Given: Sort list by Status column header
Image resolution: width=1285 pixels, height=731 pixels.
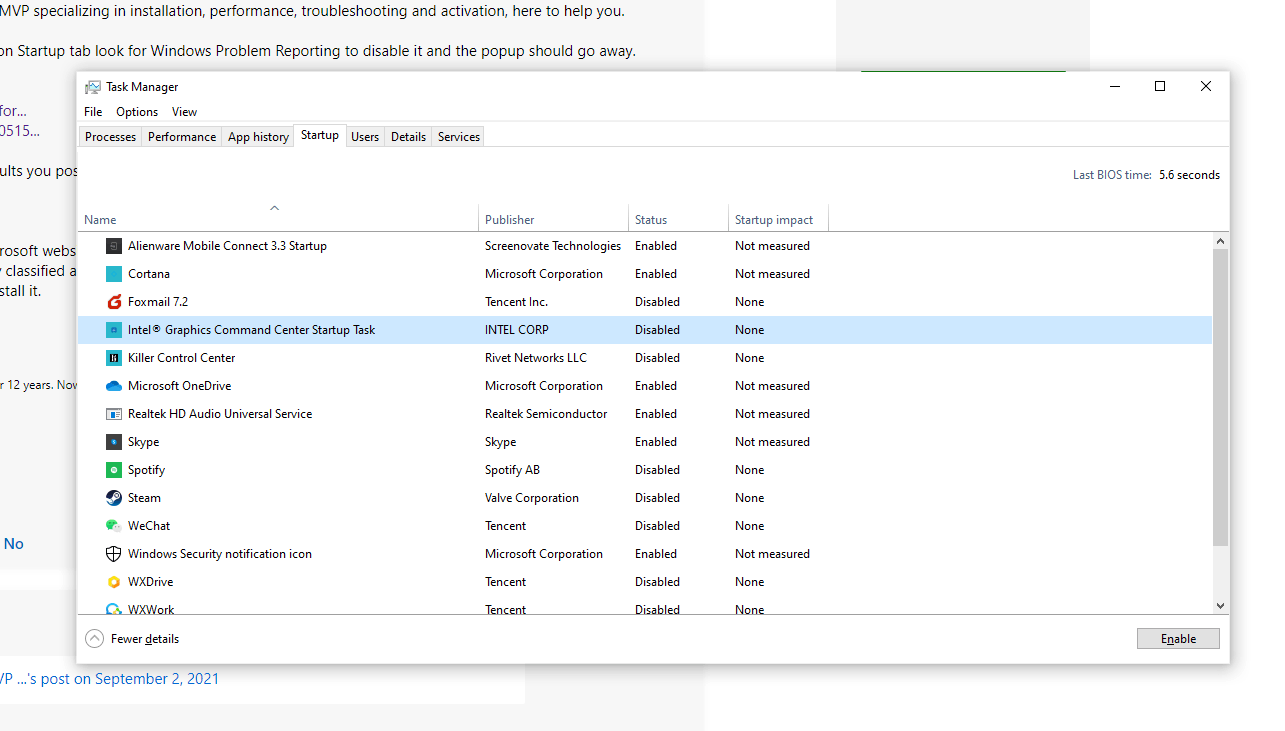Looking at the screenshot, I should 651,220.
